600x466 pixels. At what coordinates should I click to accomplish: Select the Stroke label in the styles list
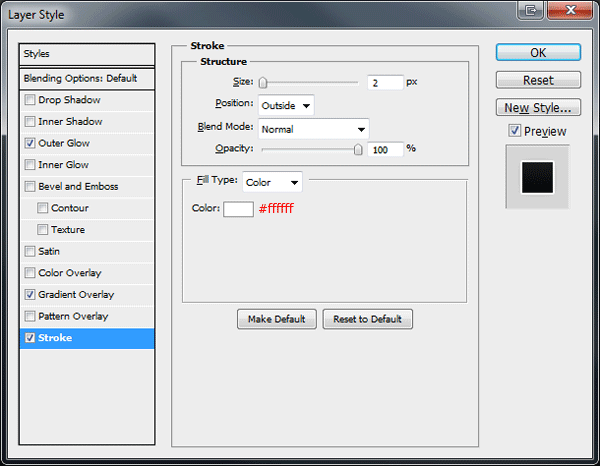55,338
